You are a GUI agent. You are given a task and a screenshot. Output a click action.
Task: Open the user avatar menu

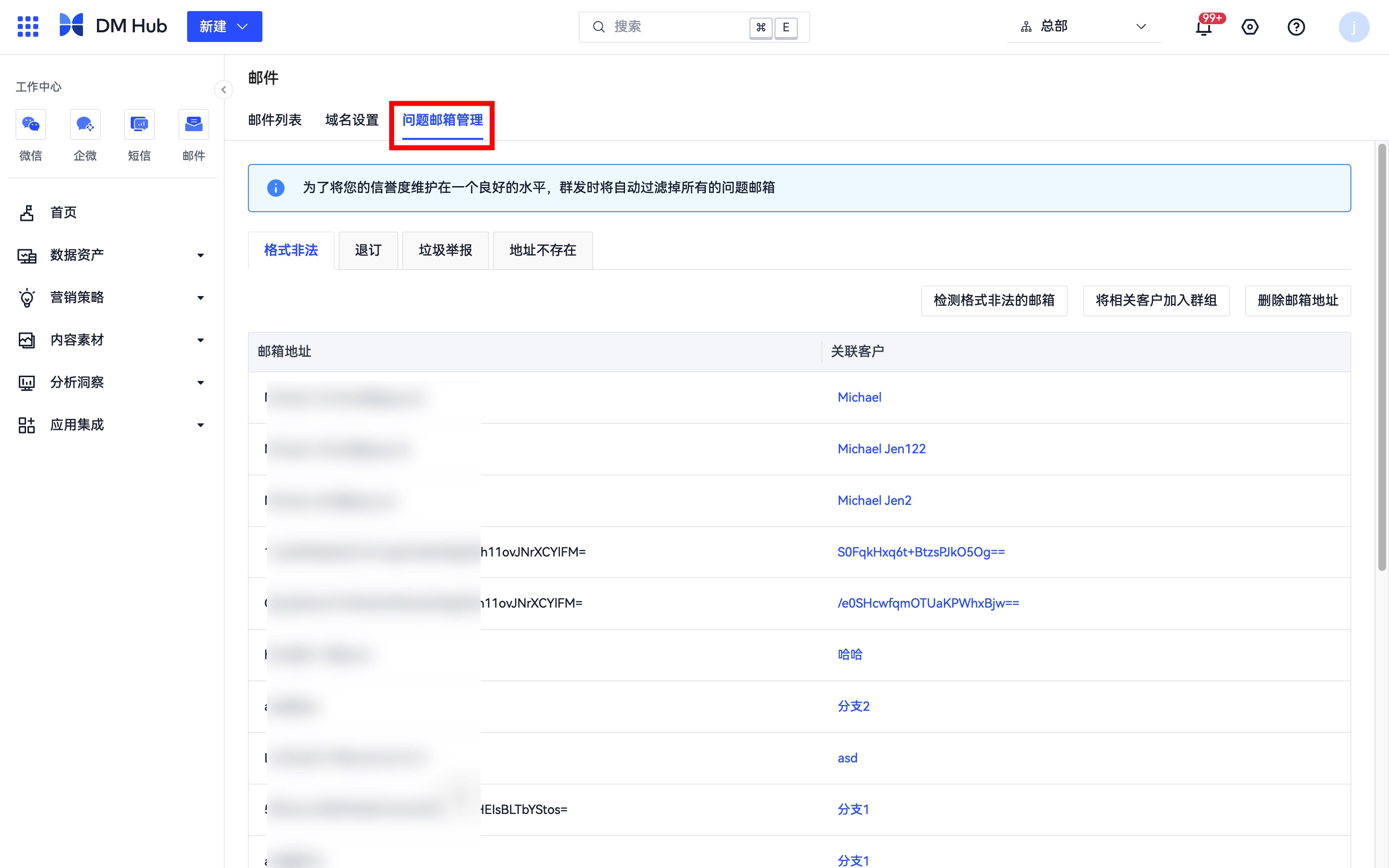pos(1354,27)
